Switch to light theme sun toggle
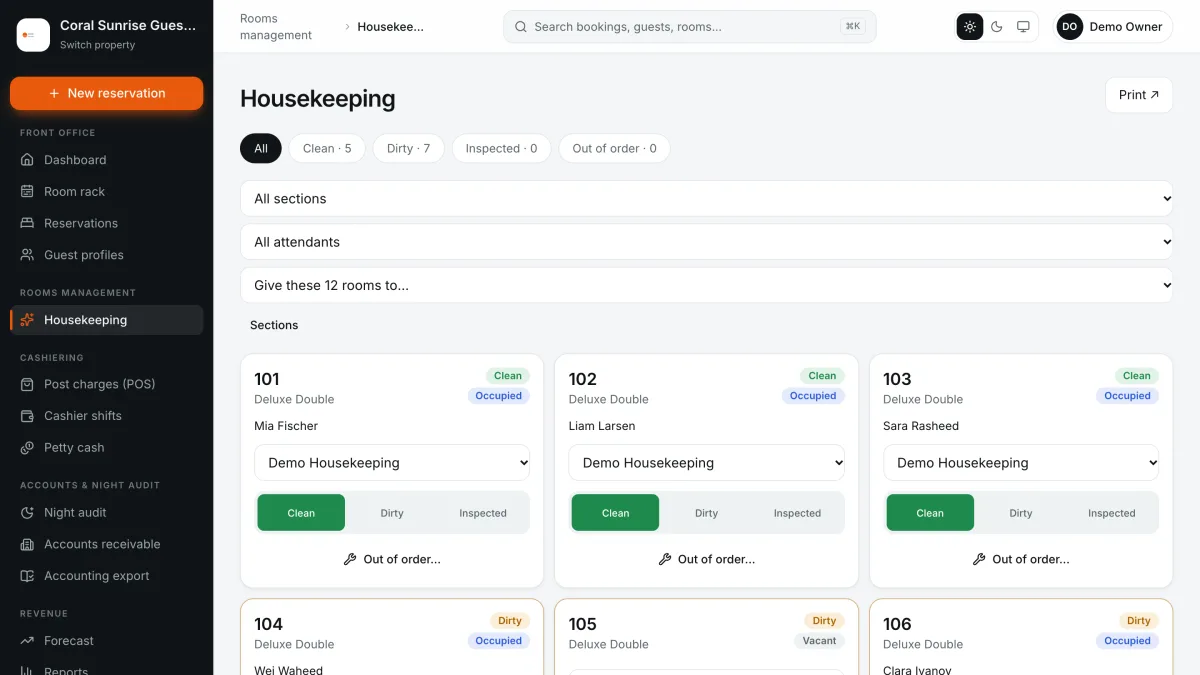The image size is (1200, 675). pos(970,27)
